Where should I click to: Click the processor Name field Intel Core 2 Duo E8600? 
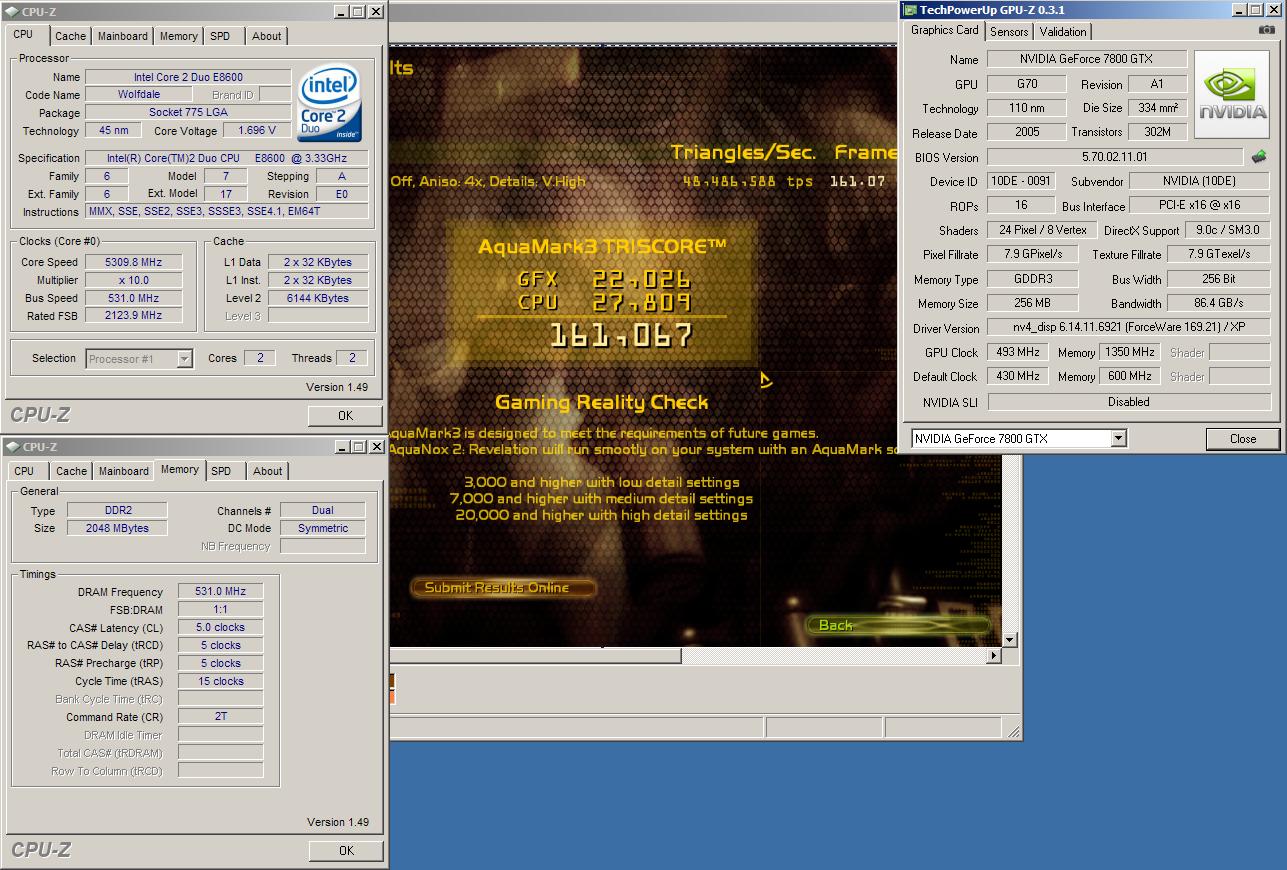(188, 77)
